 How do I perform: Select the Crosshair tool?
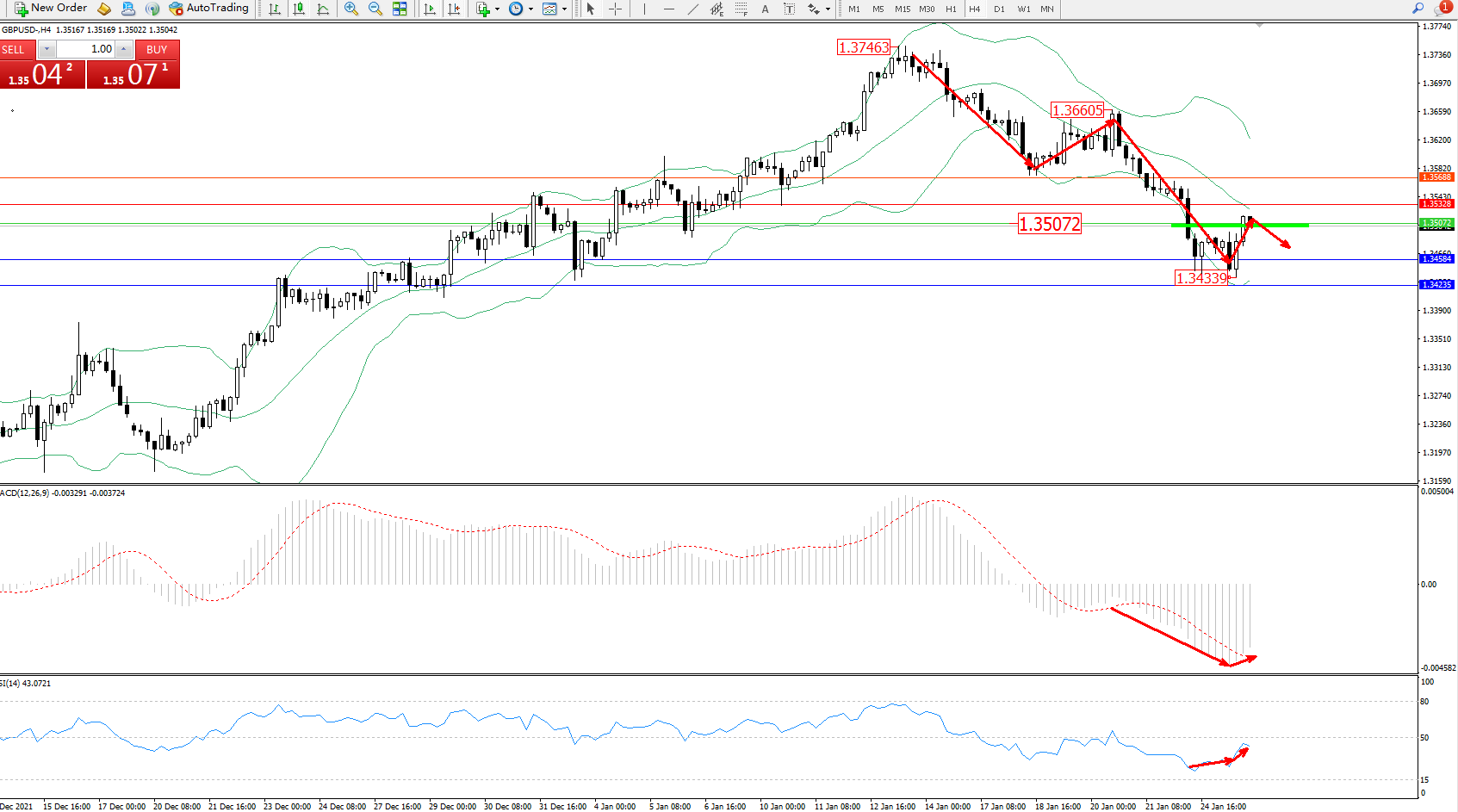click(615, 9)
